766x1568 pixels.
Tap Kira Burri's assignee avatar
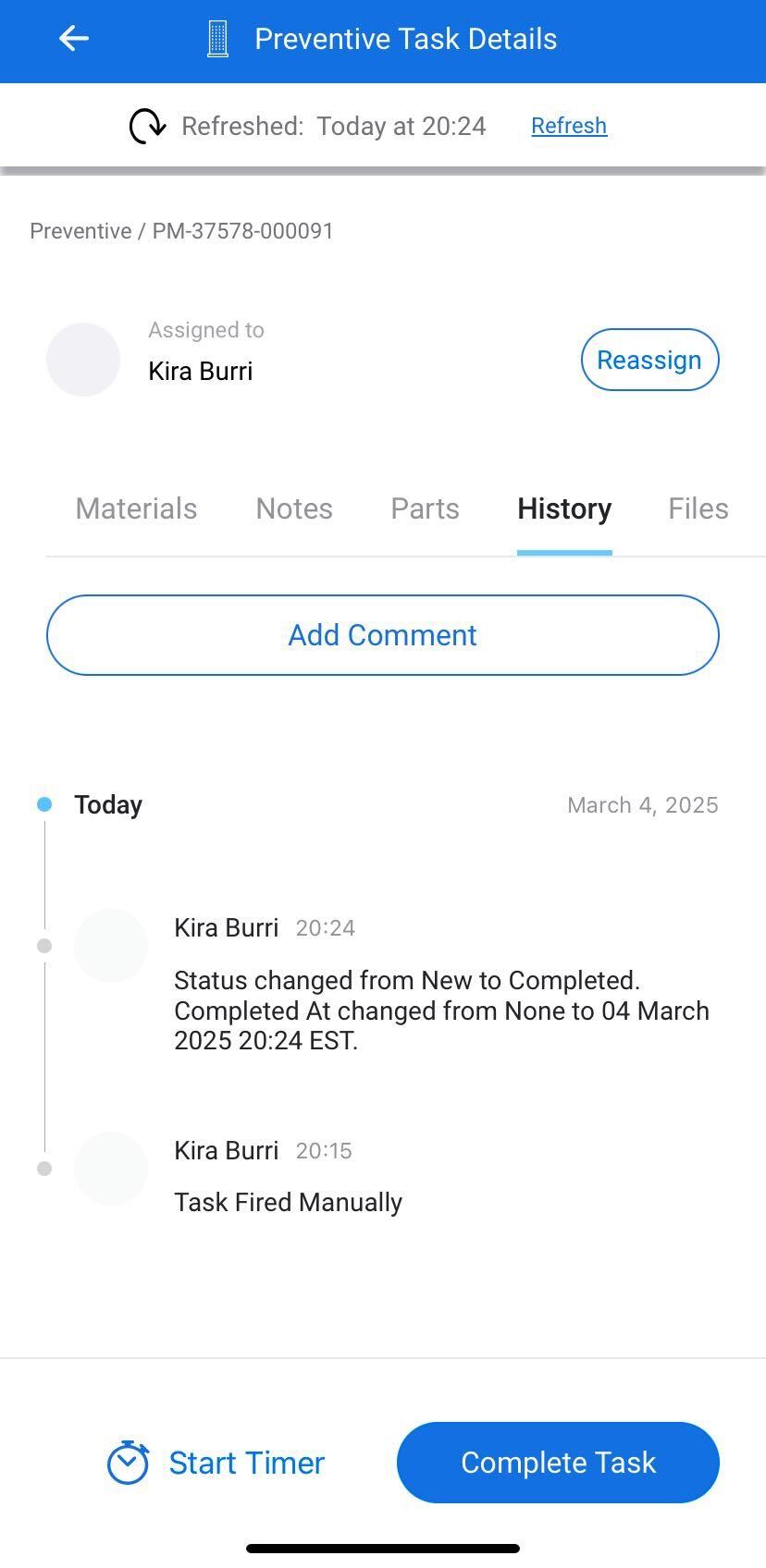coord(83,360)
